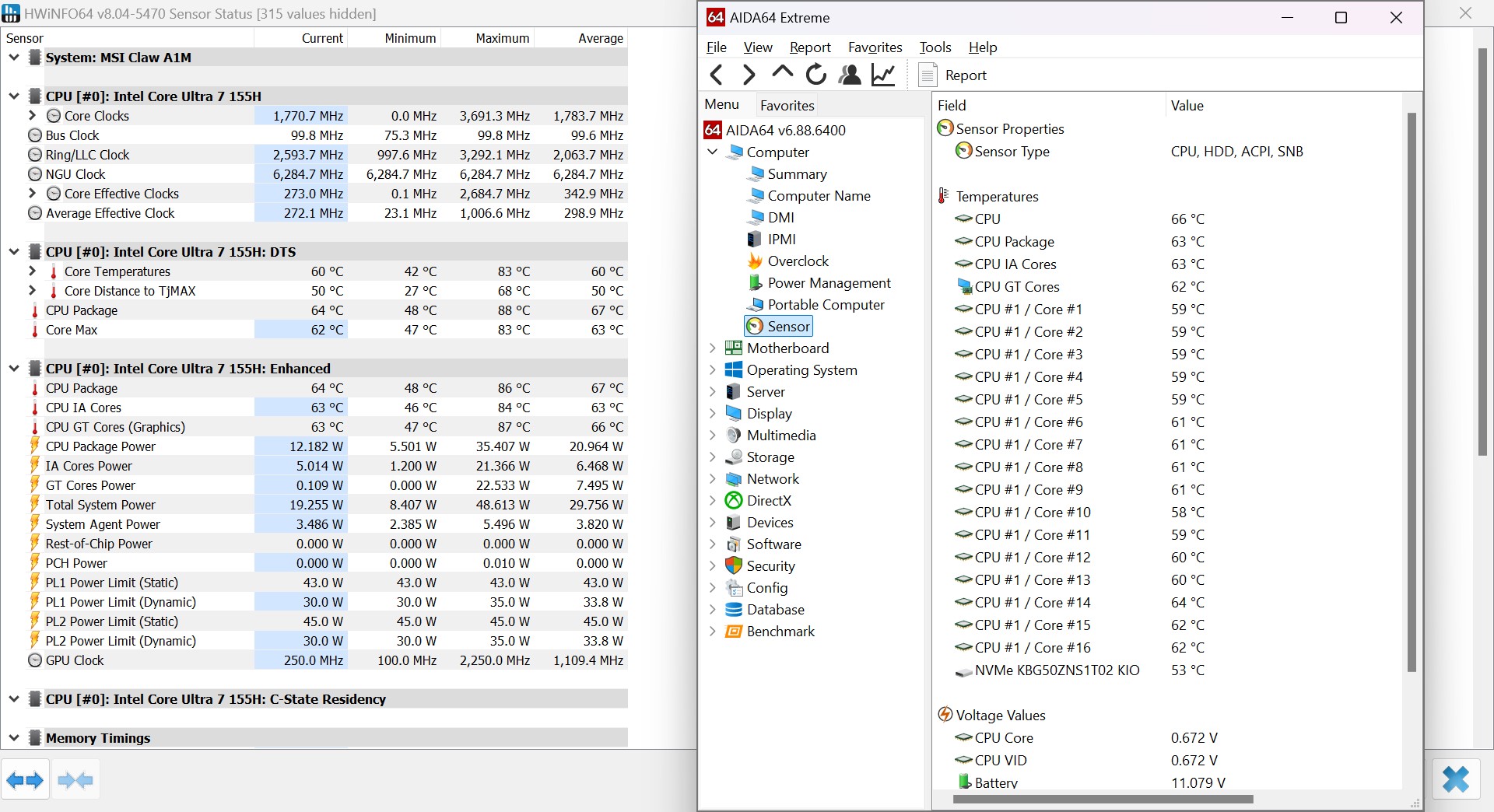
Task: Click the Security shield icon
Action: point(734,565)
